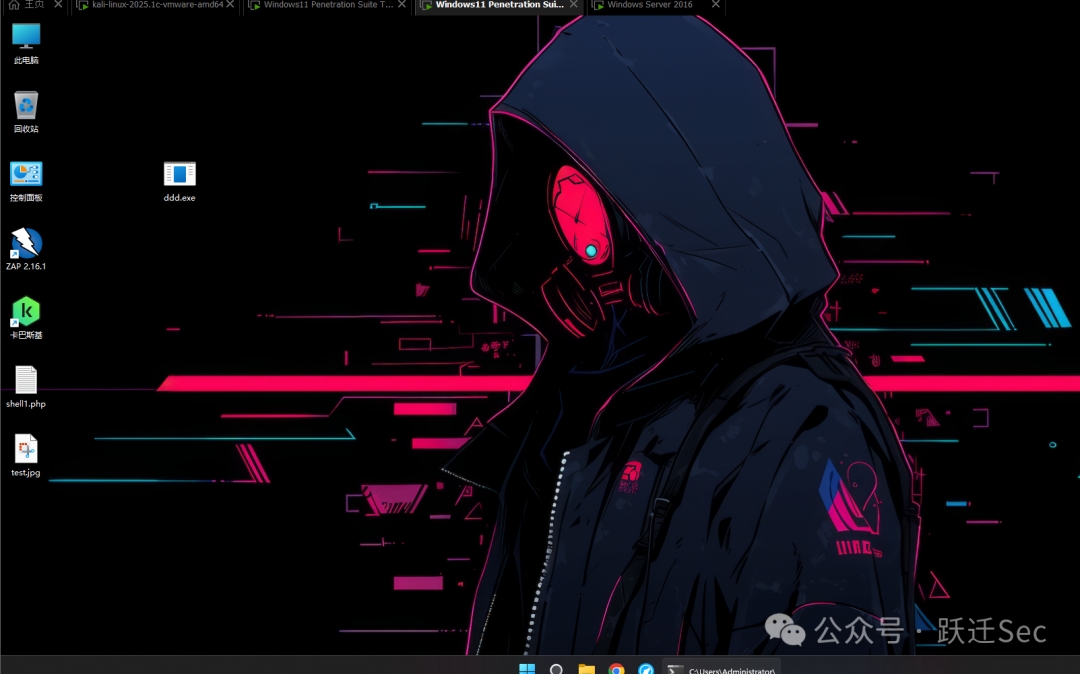1080x674 pixels.
Task: Launch the ZAP 2.16.1 shortcut
Action: tap(26, 249)
